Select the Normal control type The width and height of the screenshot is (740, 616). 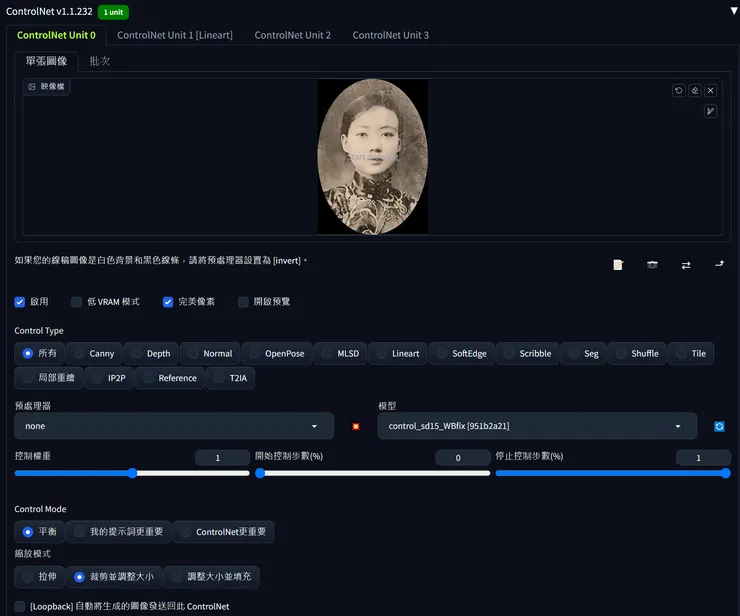pyautogui.click(x=210, y=354)
